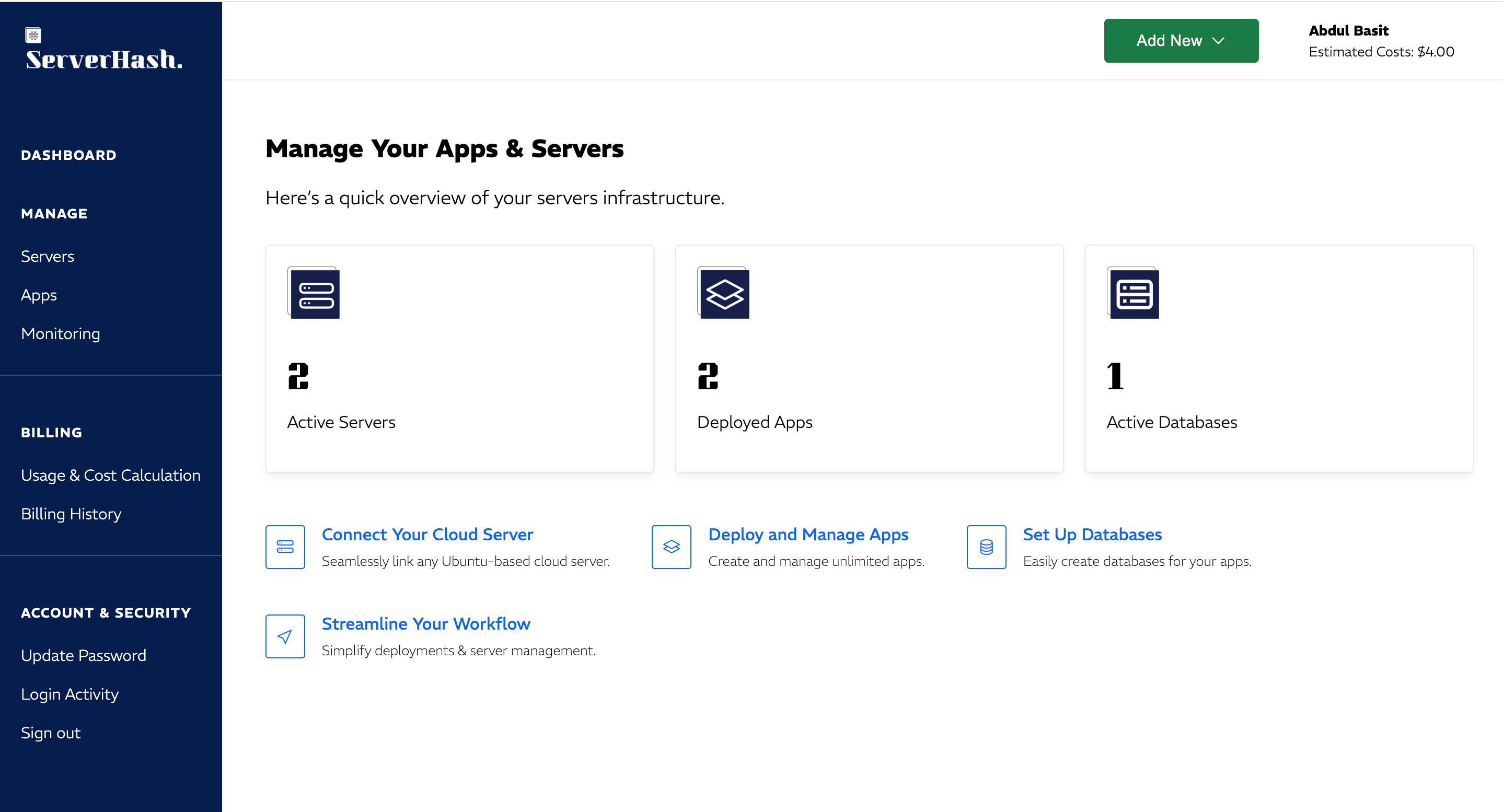Click the Deployed Apps layers icon
Viewport: 1503px width, 812px height.
723,293
